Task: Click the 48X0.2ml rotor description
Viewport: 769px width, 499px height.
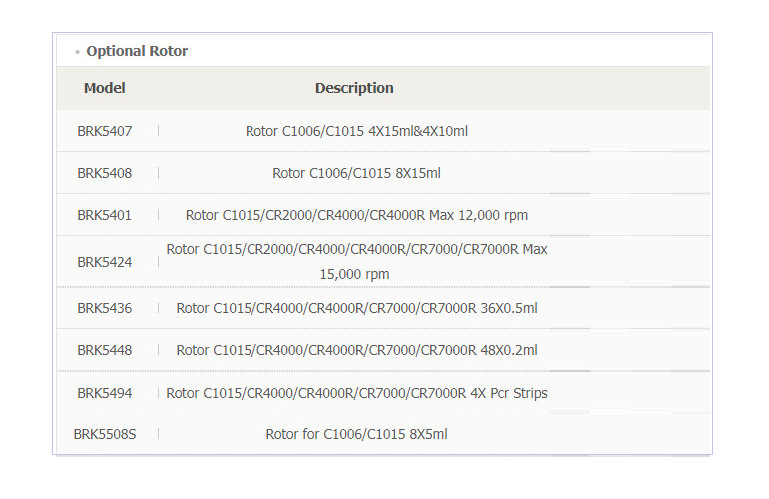Action: coord(357,350)
